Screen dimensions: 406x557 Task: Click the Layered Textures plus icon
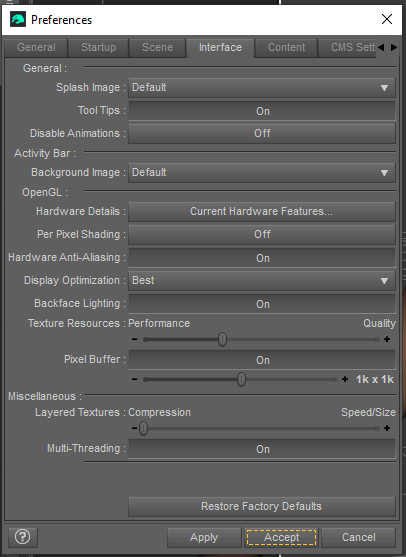[387, 428]
